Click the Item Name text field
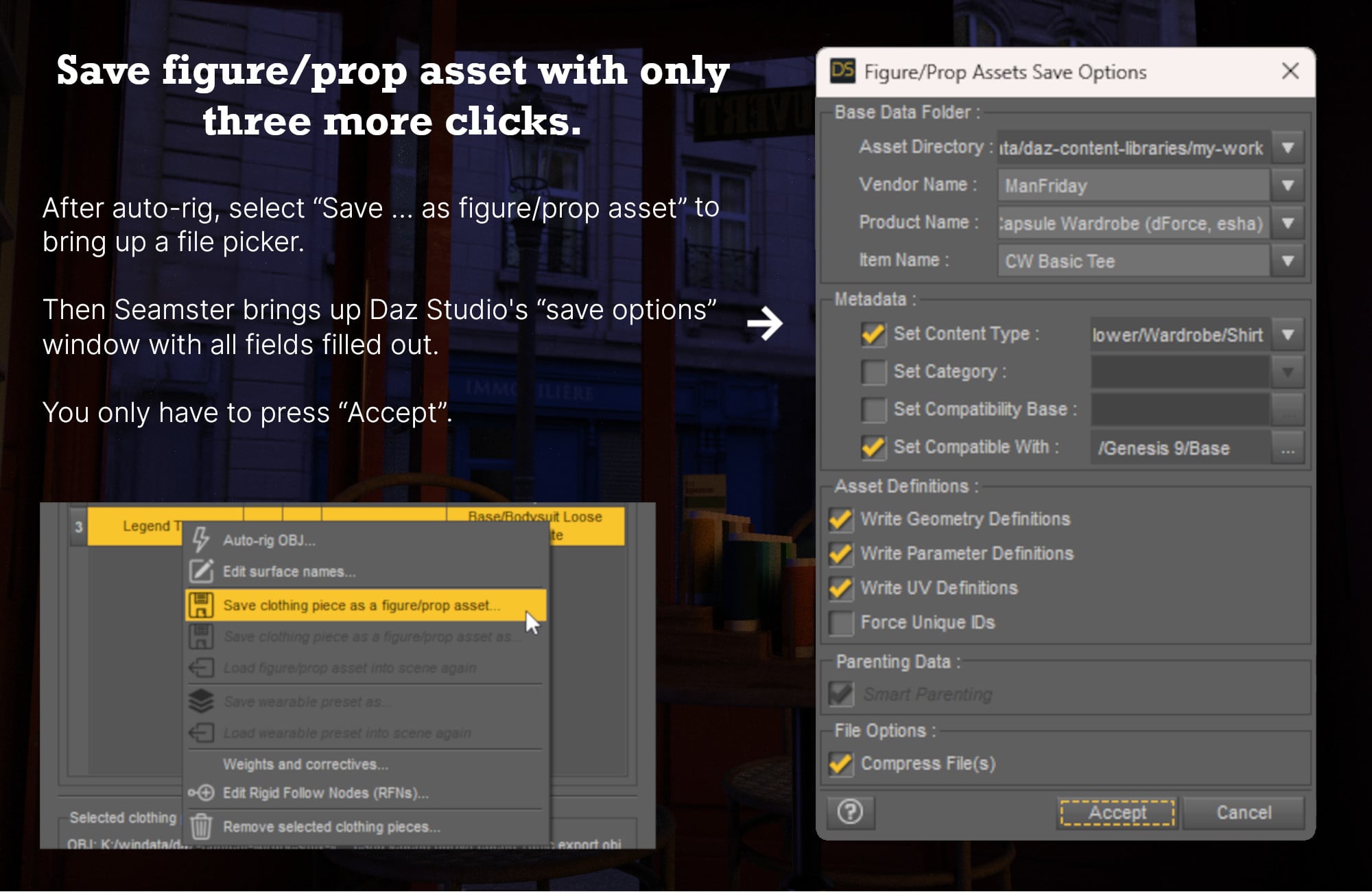Screen dimensions: 1372x892 click(1132, 261)
